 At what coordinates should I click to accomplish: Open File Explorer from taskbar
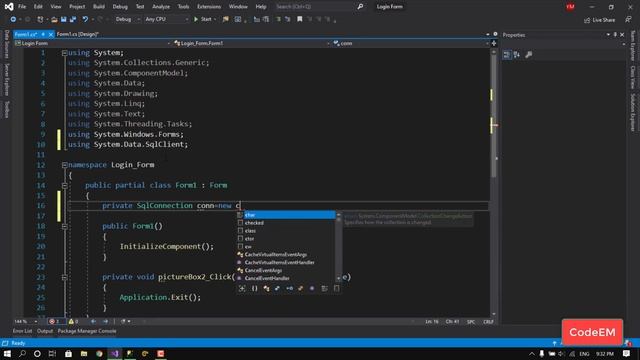click(x=84, y=353)
